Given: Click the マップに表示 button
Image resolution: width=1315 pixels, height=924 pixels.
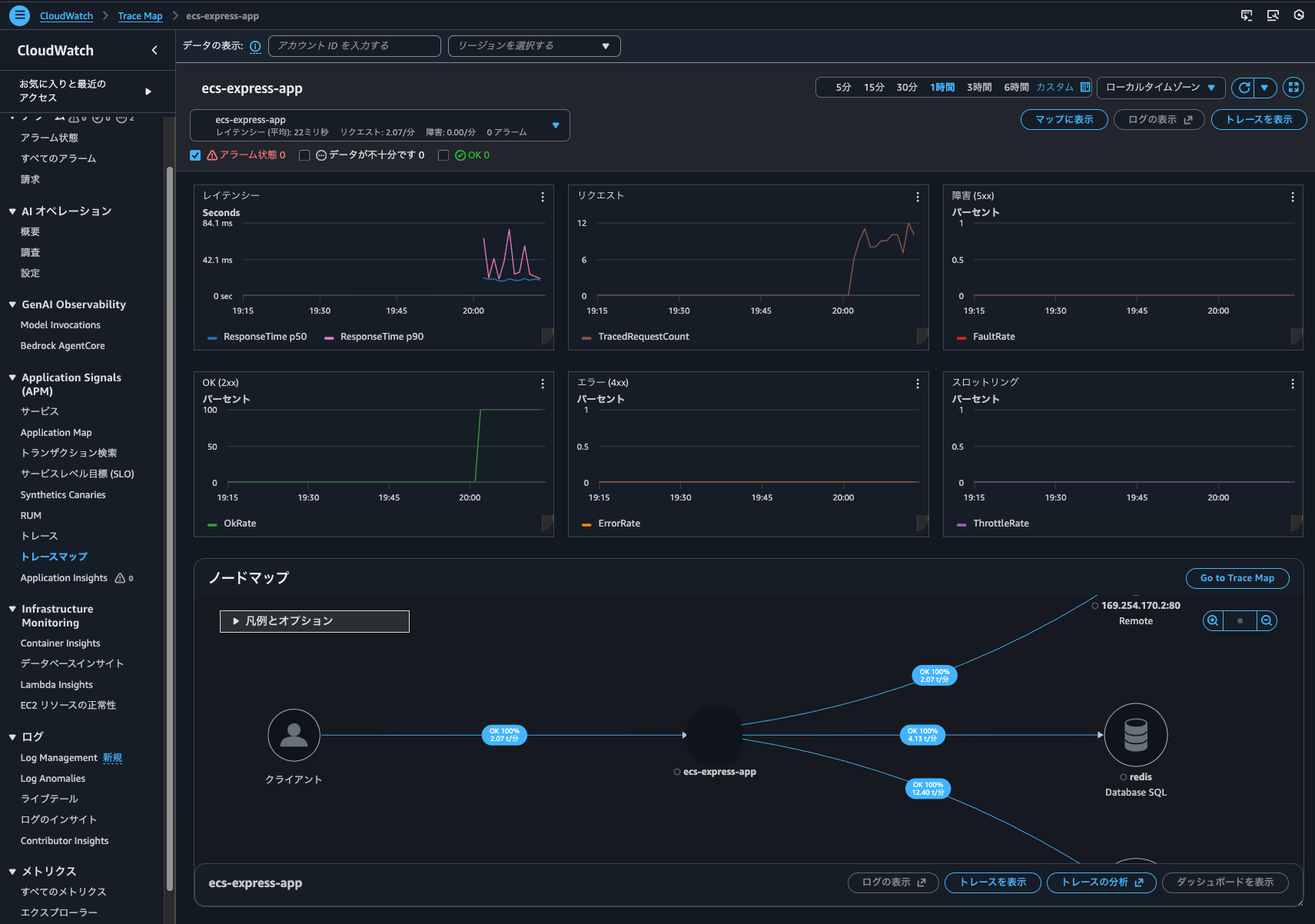Looking at the screenshot, I should click(1064, 120).
